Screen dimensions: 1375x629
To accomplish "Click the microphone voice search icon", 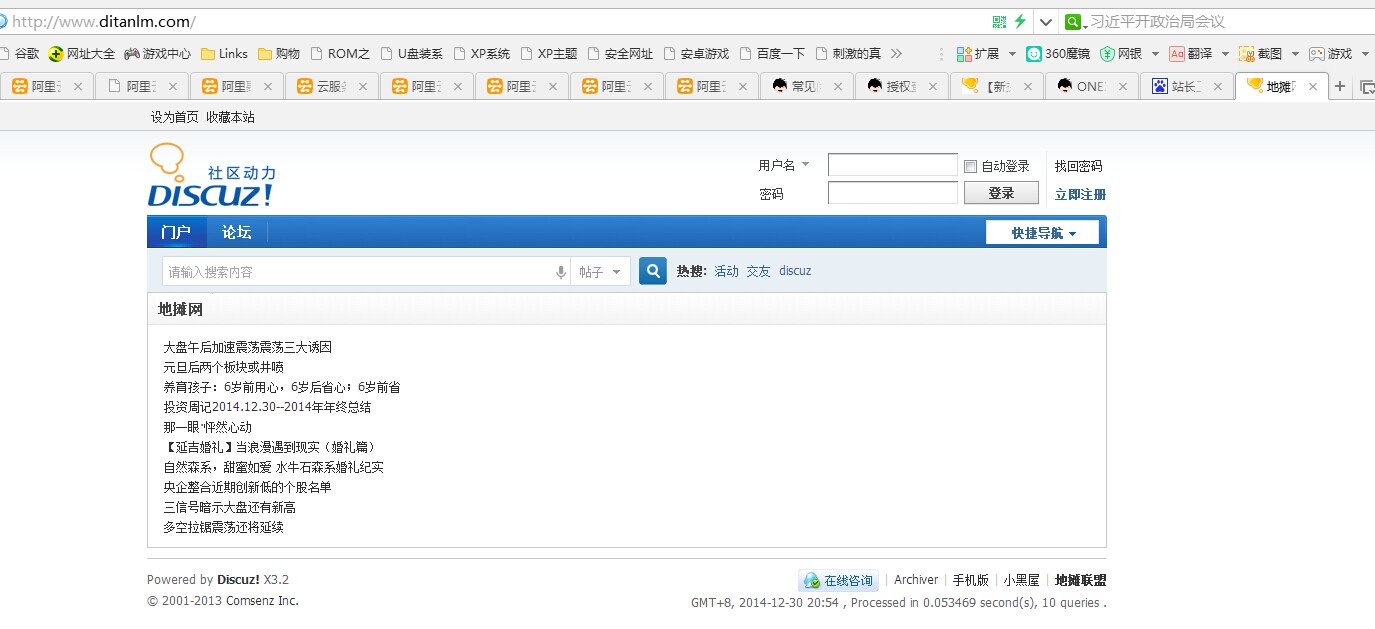I will (x=561, y=272).
